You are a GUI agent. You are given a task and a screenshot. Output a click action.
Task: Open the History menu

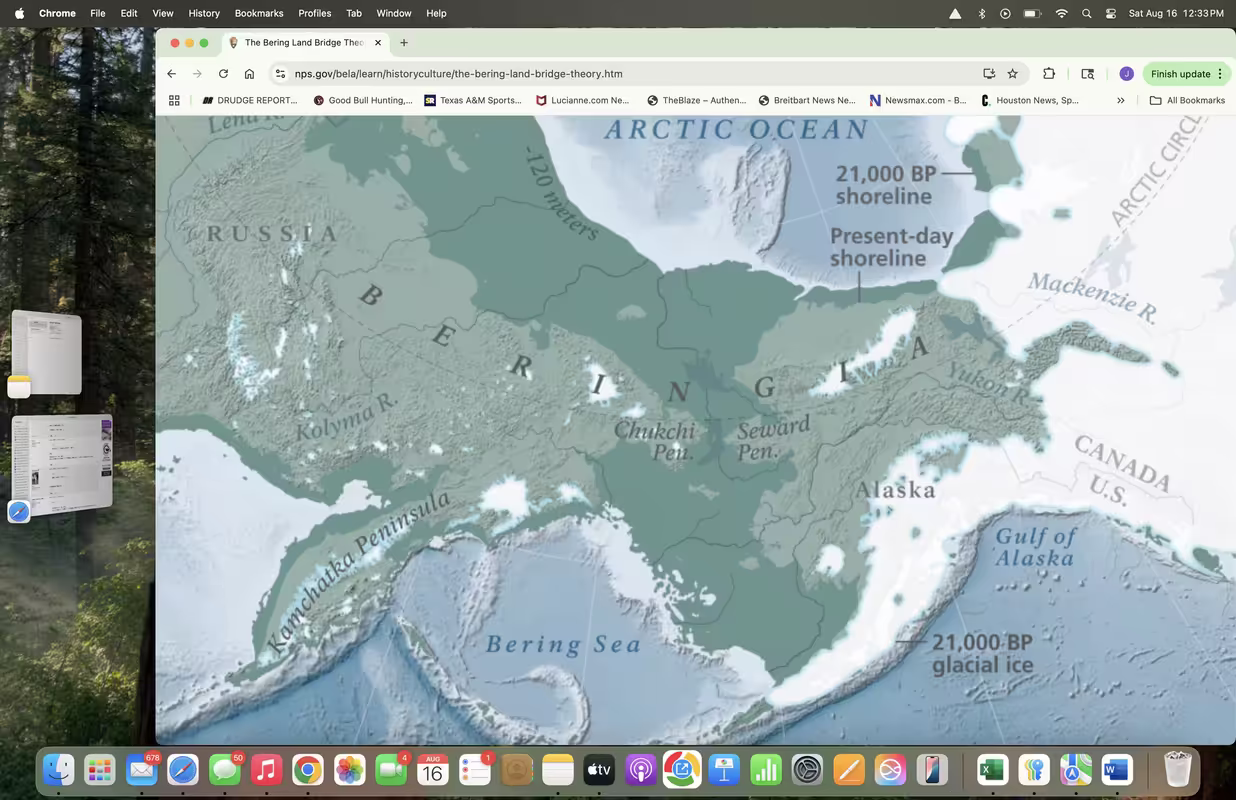click(x=204, y=13)
